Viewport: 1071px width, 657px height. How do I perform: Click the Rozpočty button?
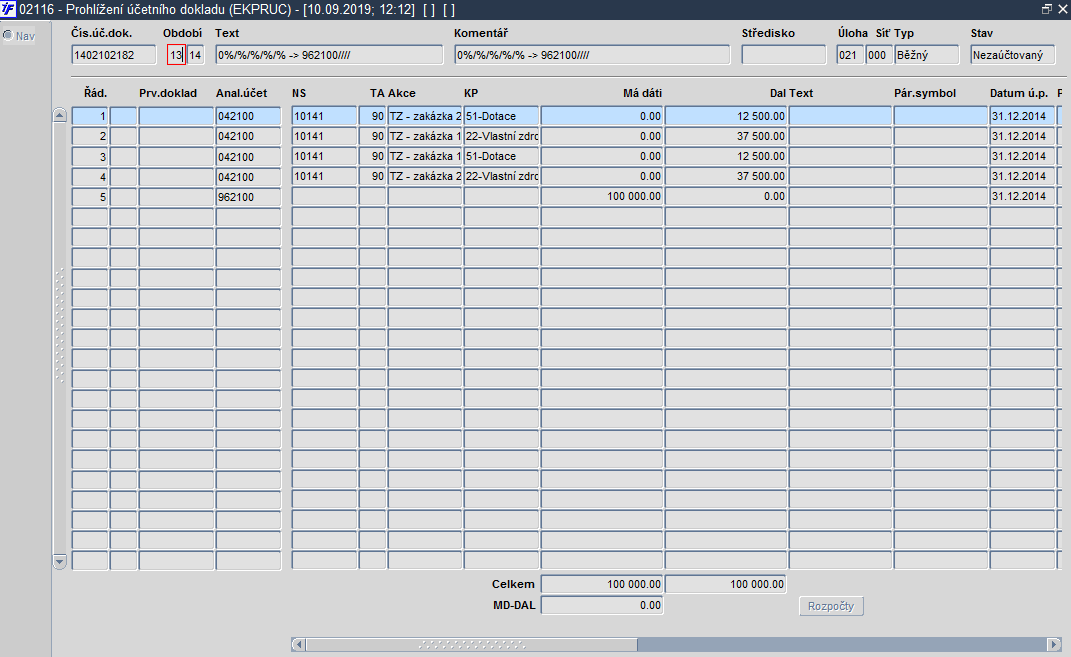tap(831, 606)
